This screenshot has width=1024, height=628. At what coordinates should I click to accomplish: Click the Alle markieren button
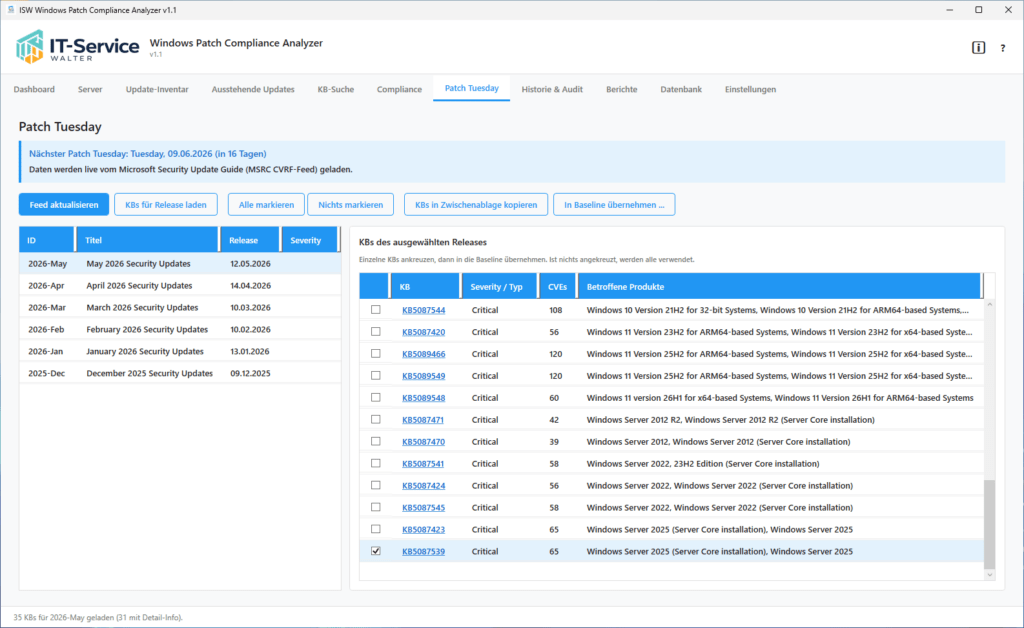point(266,204)
